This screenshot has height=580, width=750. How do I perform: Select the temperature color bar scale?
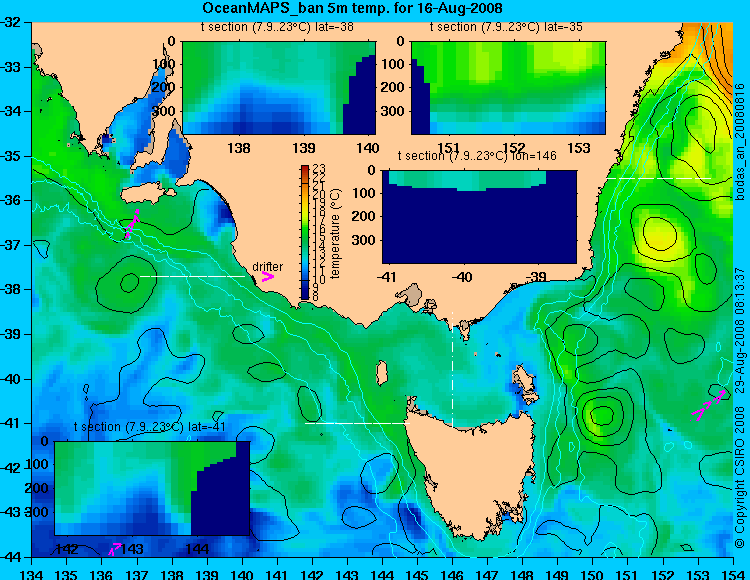click(x=305, y=232)
